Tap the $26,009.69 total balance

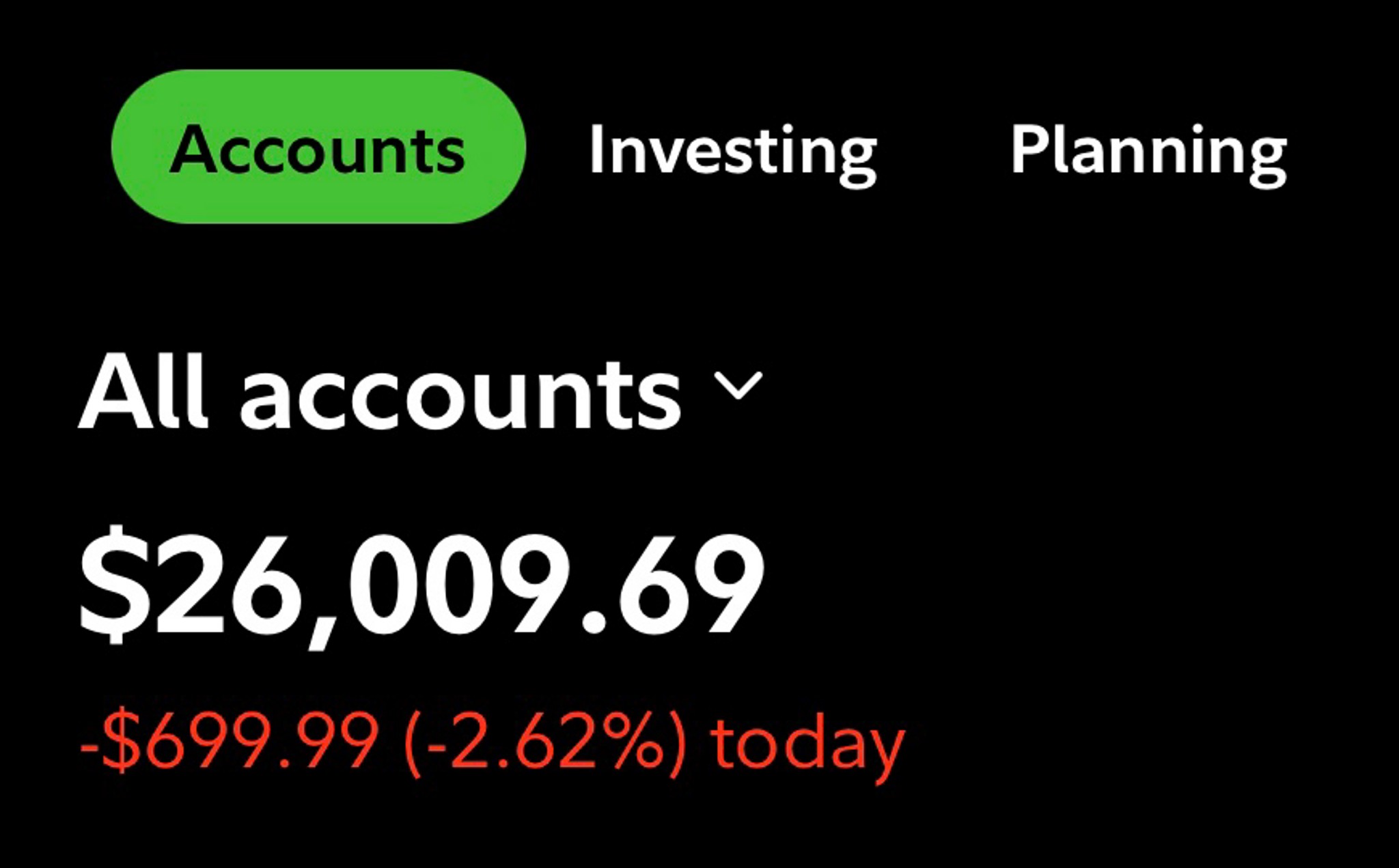point(421,585)
